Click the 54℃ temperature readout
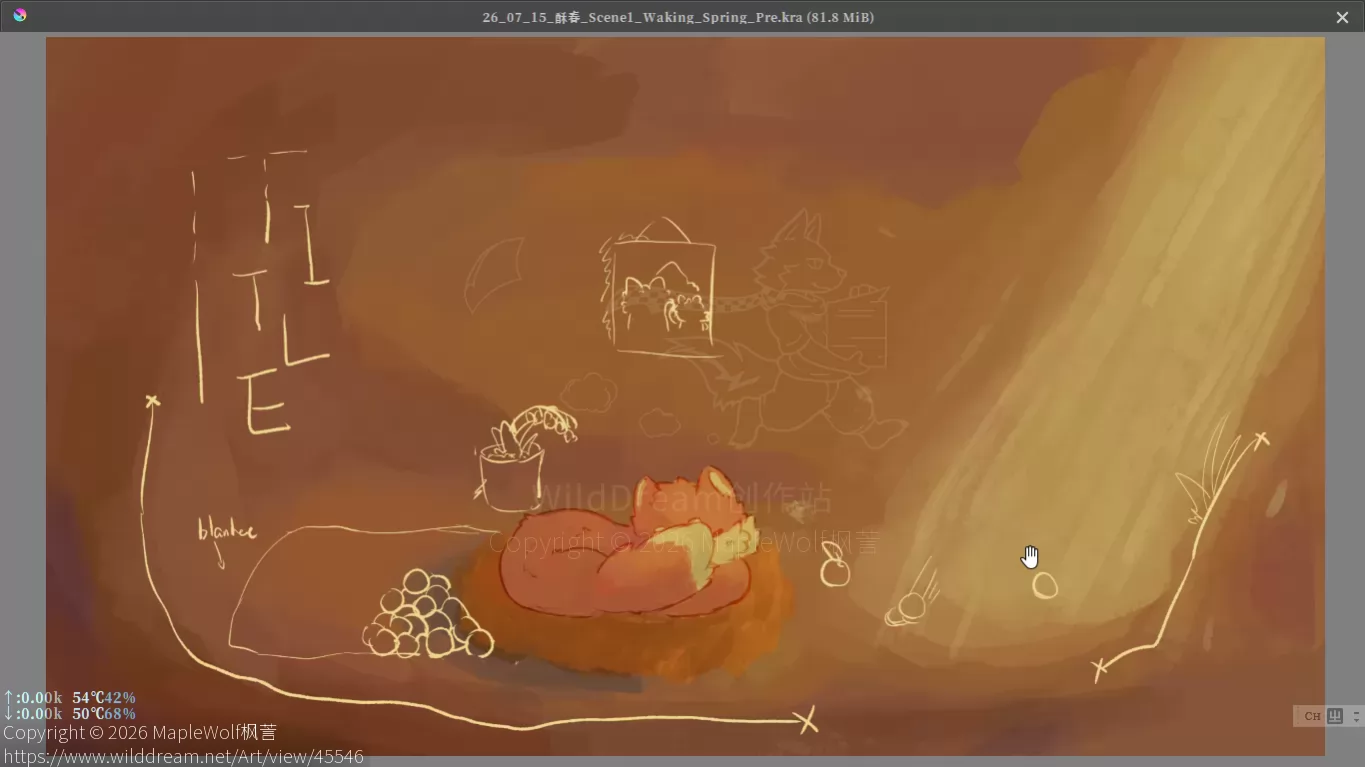 pos(87,697)
